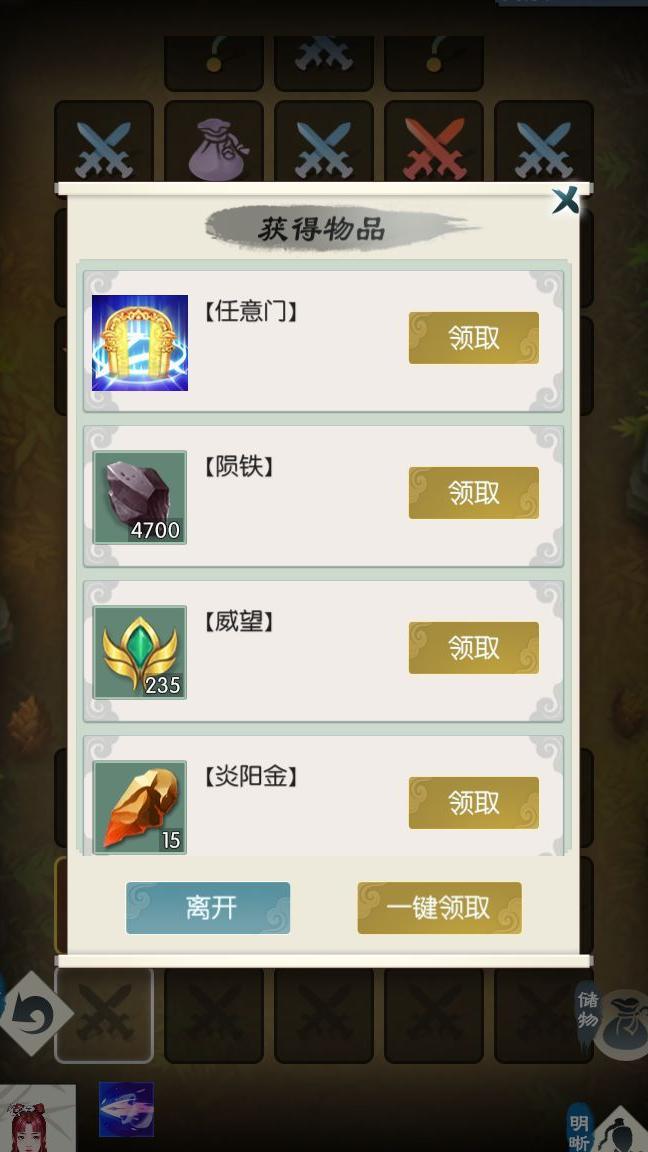The height and width of the screenshot is (1152, 648).
Task: Select the highlighted crossed swords tile at bottom
Action: [x=104, y=1015]
